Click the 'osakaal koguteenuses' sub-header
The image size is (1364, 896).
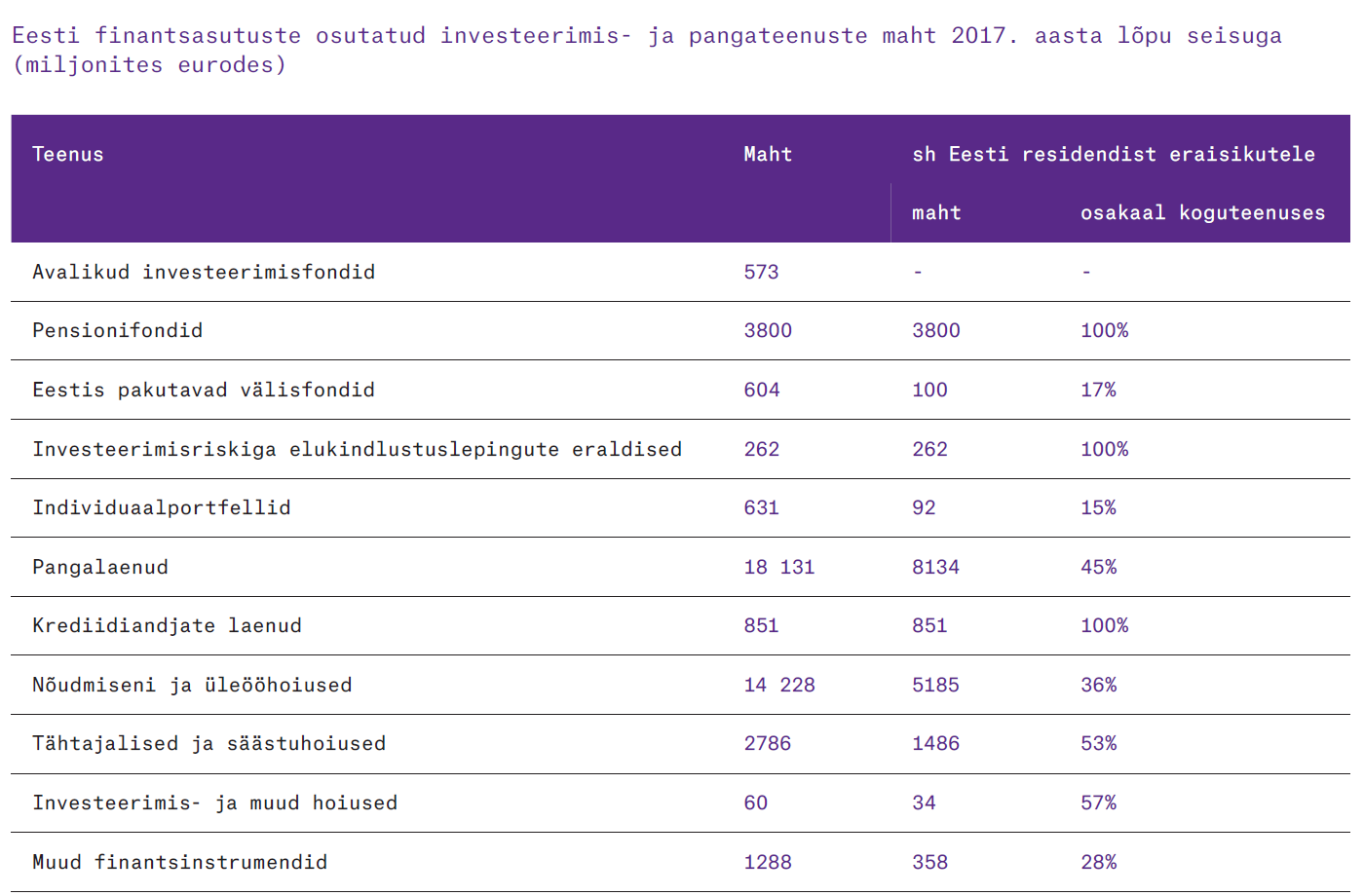[x=1202, y=212]
